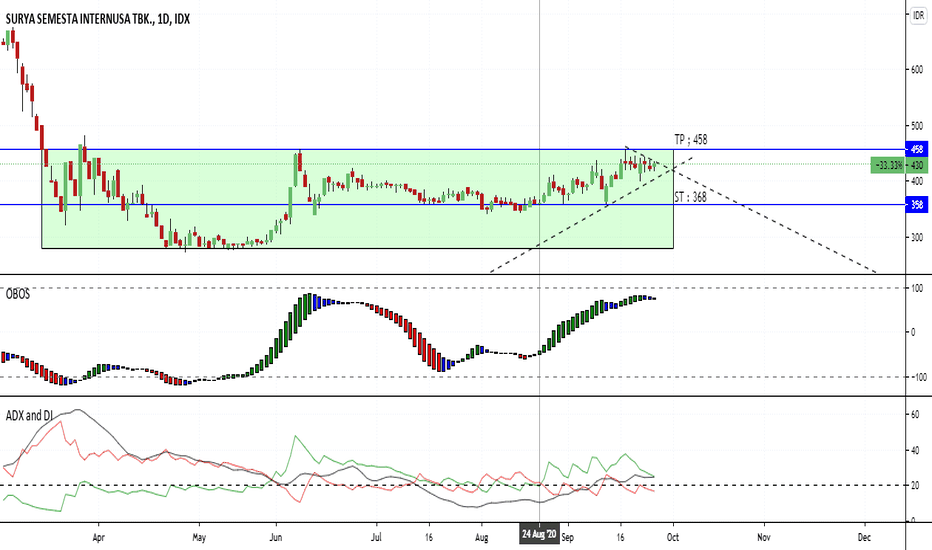
Task: Click the 60 value on ADX scale
Action: 915,414
